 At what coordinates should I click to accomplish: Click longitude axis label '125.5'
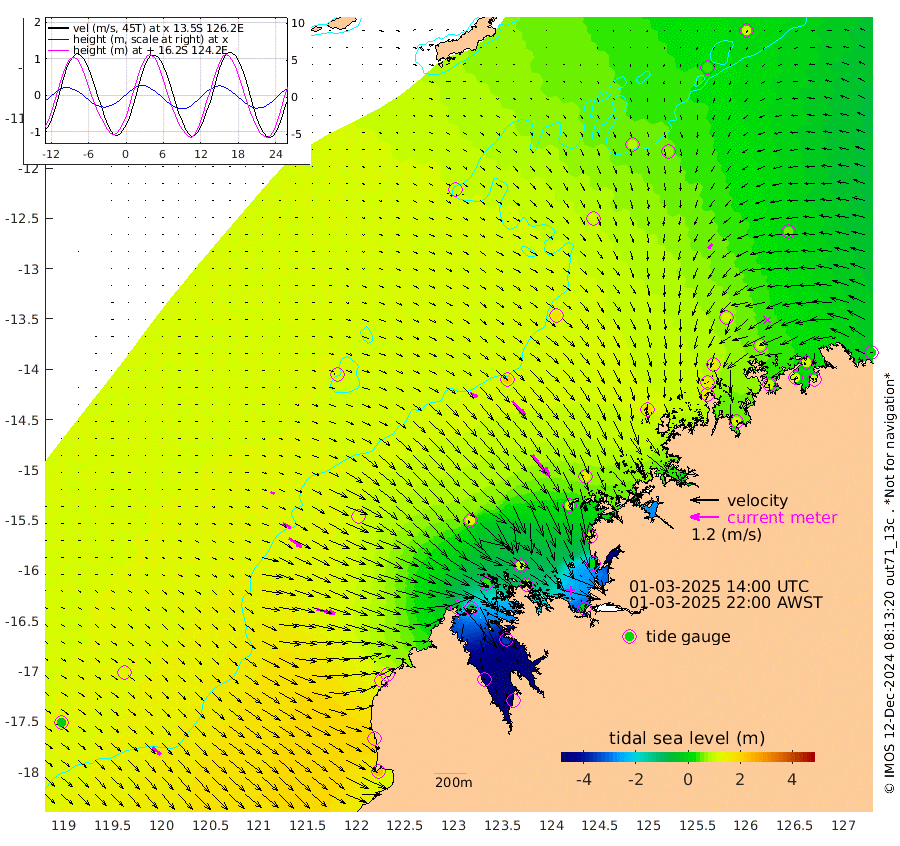tap(697, 826)
